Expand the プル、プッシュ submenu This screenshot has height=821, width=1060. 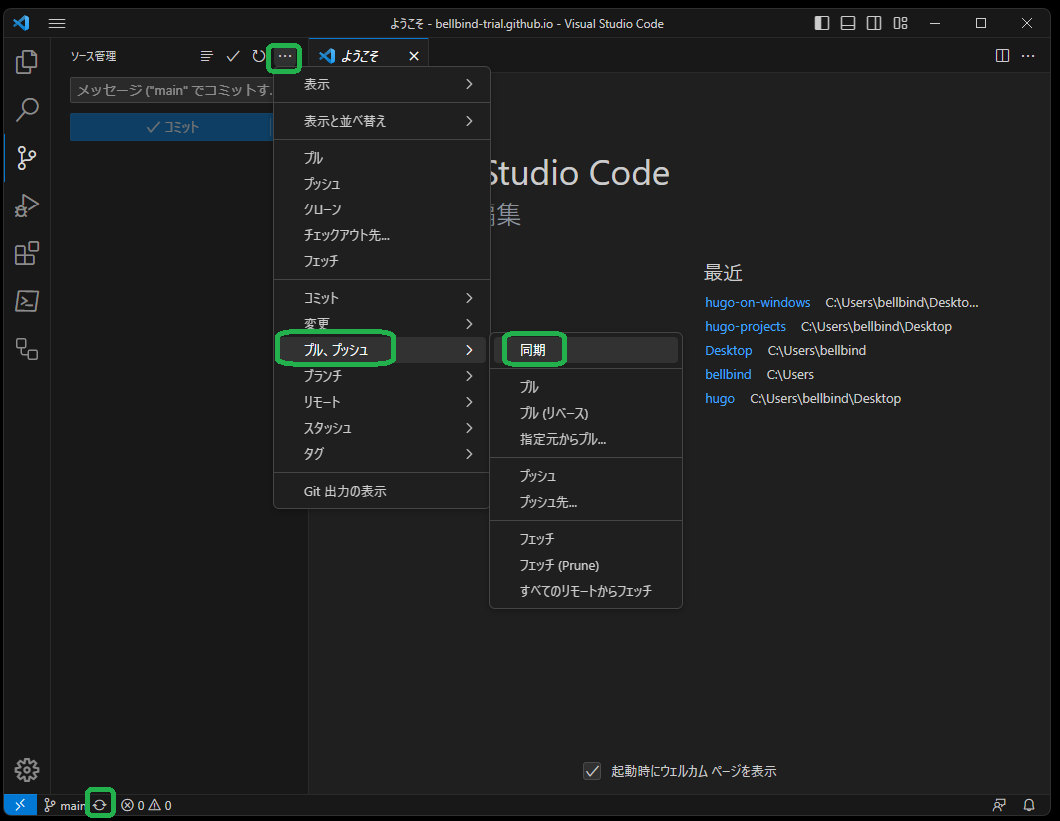point(381,350)
